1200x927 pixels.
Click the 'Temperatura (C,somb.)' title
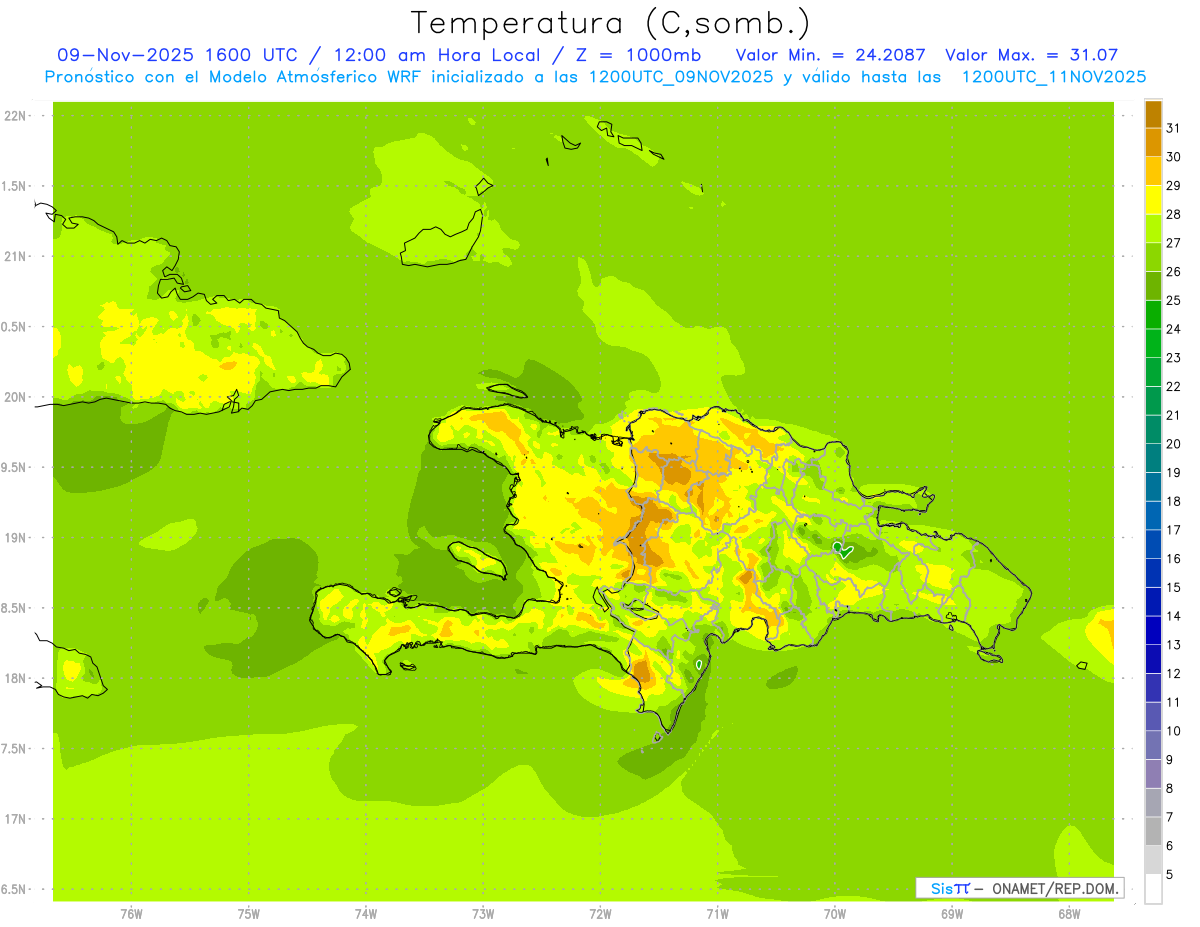point(611,23)
